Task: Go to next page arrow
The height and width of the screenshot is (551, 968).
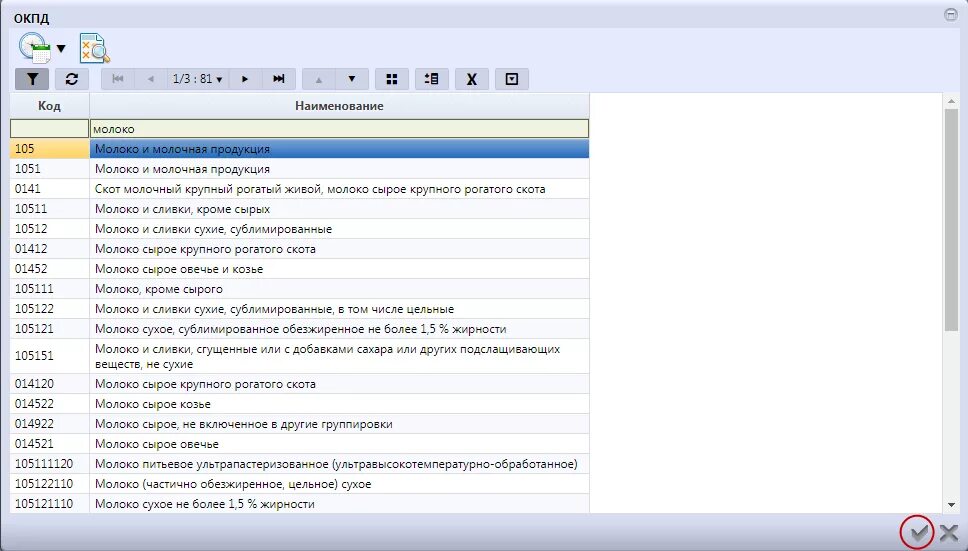Action: [245, 79]
